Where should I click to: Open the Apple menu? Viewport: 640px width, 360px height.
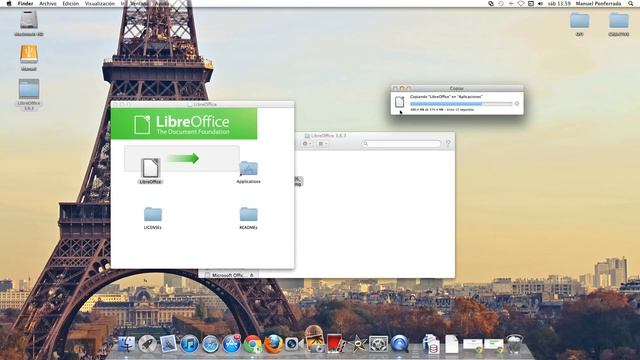(9, 3)
